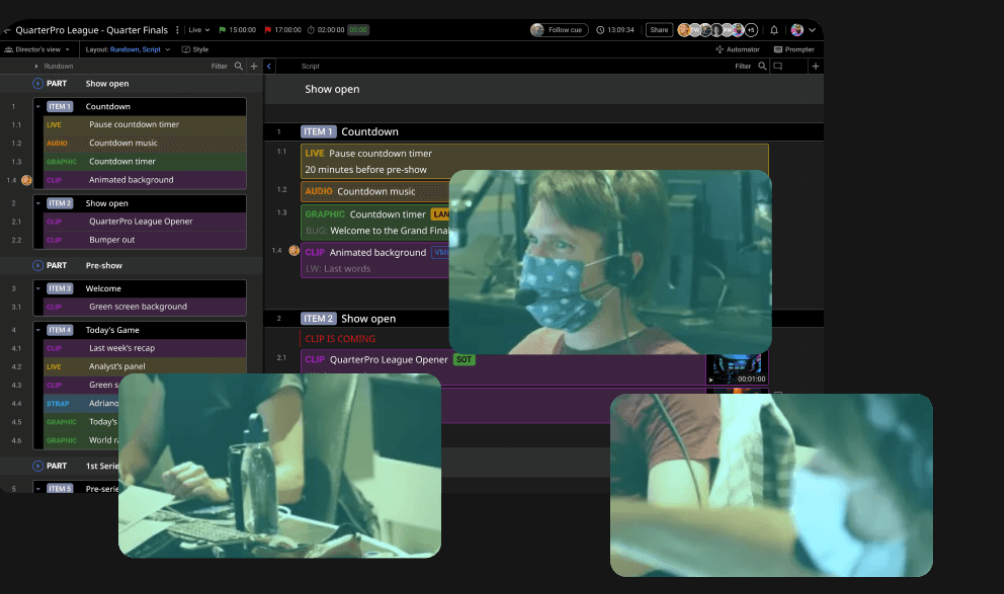The image size is (1004, 594).
Task: Click the Script column header label
Action: pyautogui.click(x=310, y=66)
